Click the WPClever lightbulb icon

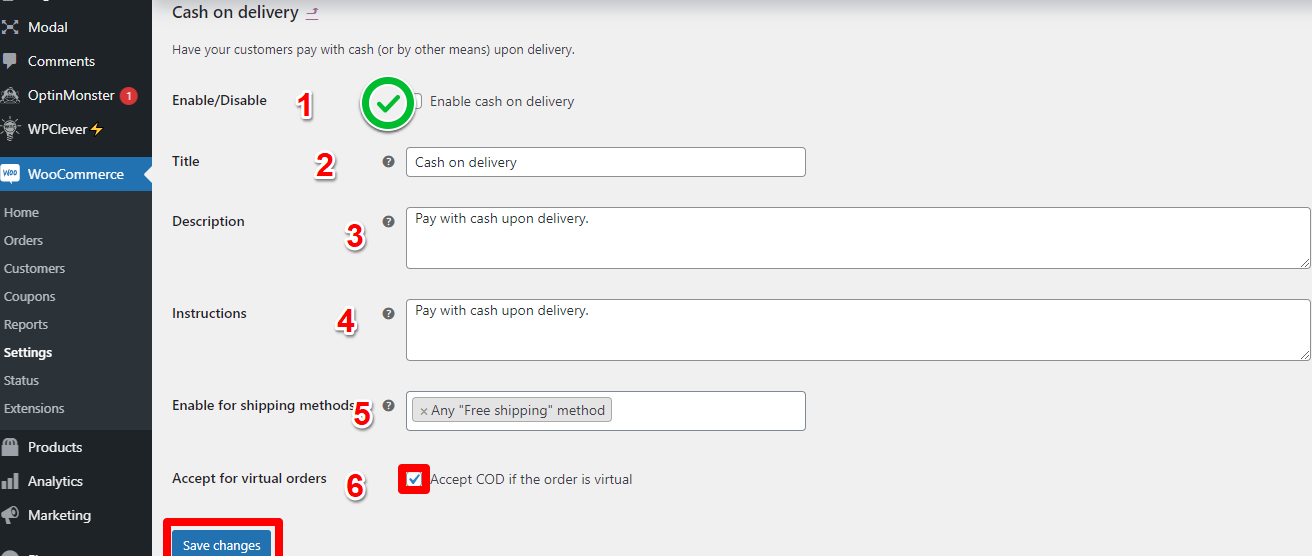pos(11,129)
